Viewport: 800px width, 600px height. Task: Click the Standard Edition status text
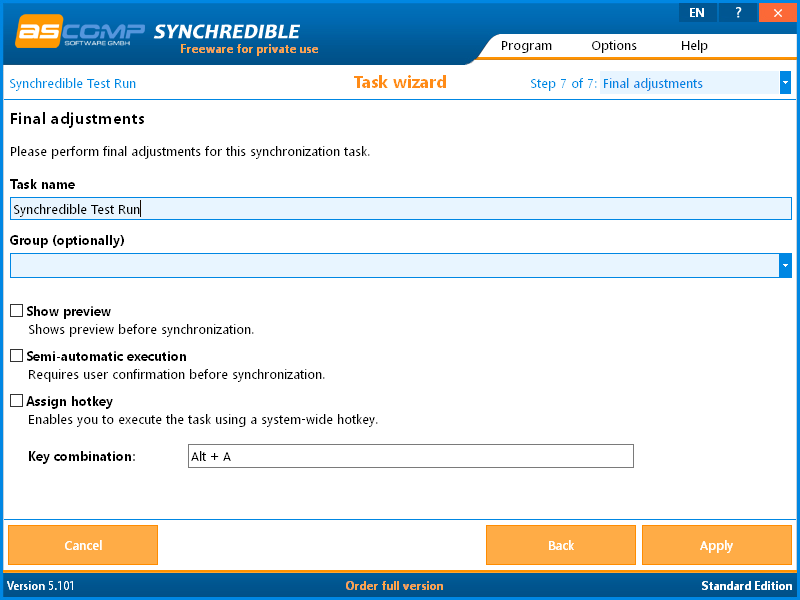click(x=746, y=586)
